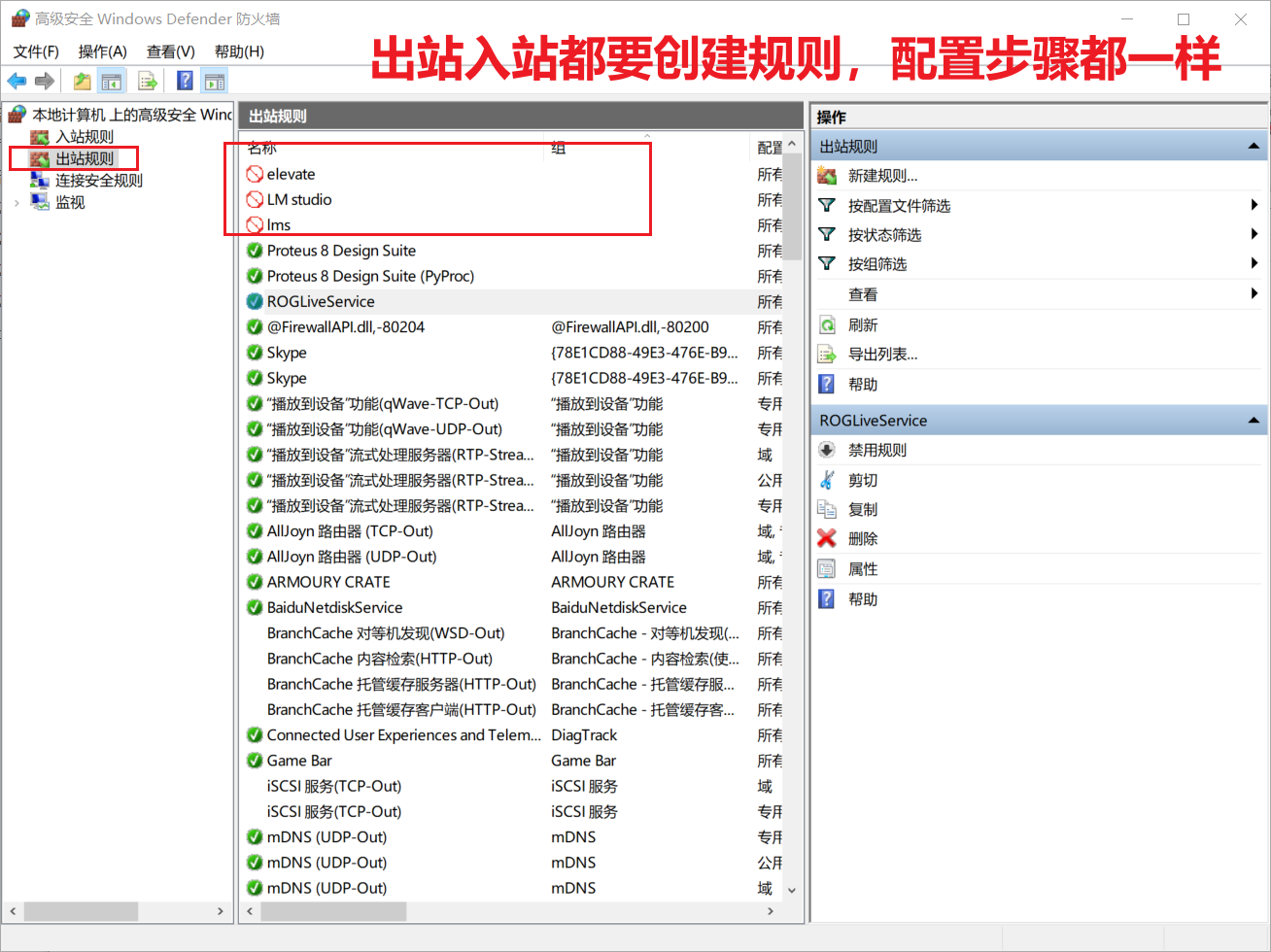Click green check icon of Game Bar rule
Screen dimensions: 1271x952
tap(255, 761)
